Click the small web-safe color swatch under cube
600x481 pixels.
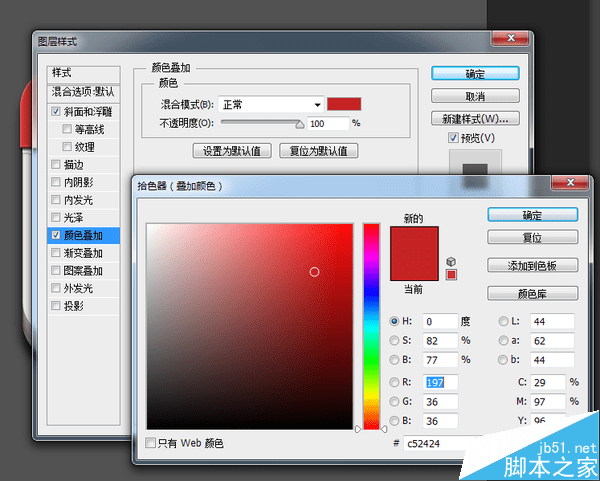tap(452, 275)
